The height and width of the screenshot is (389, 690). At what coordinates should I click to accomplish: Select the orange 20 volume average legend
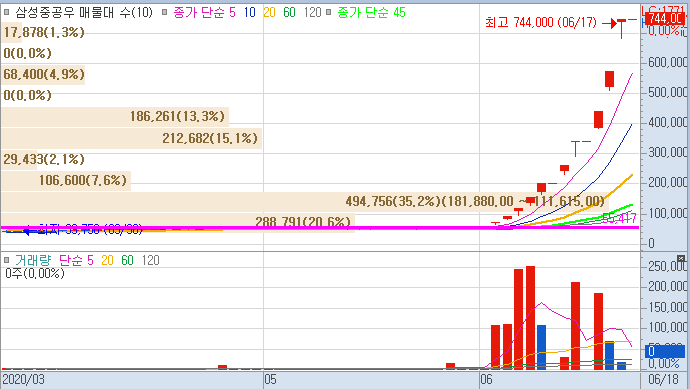[x=107, y=260]
